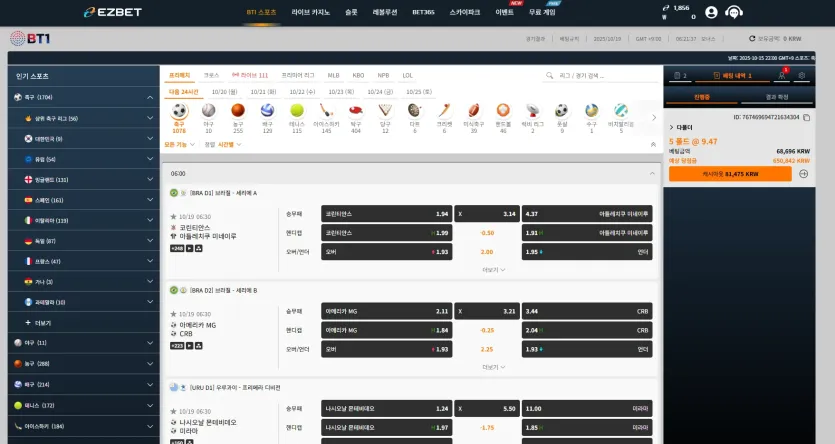Select the ice hockey sport icon (아이스하키 145)
The image size is (835, 444).
click(x=326, y=110)
